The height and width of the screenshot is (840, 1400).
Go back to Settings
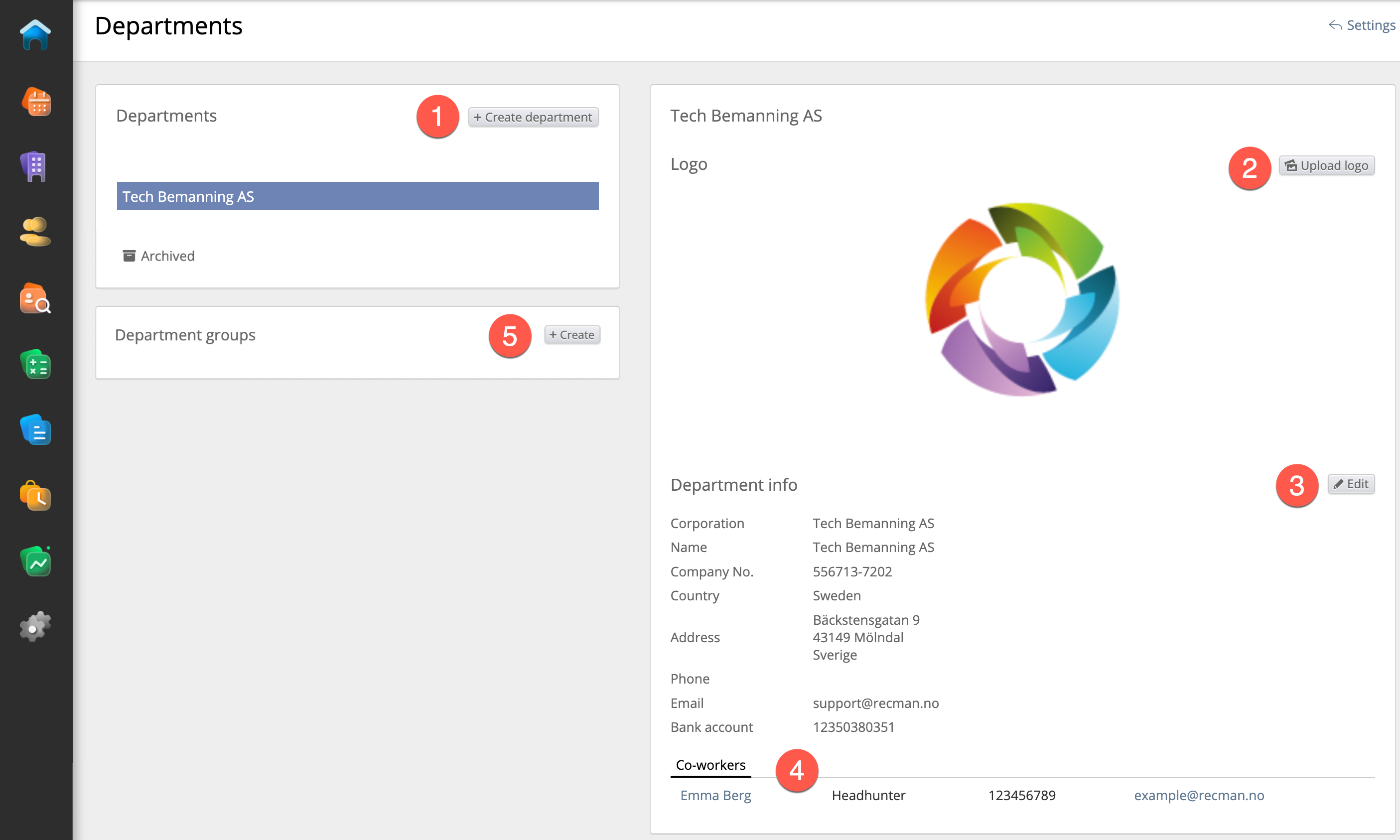click(1362, 25)
